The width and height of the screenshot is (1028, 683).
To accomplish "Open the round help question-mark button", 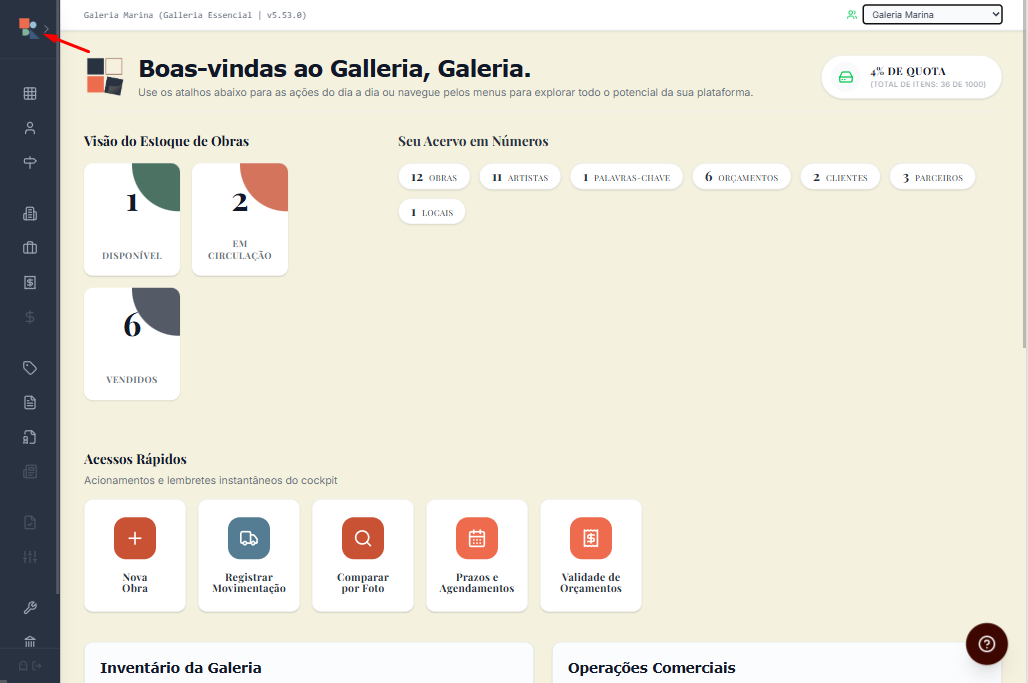I will pyautogui.click(x=987, y=644).
